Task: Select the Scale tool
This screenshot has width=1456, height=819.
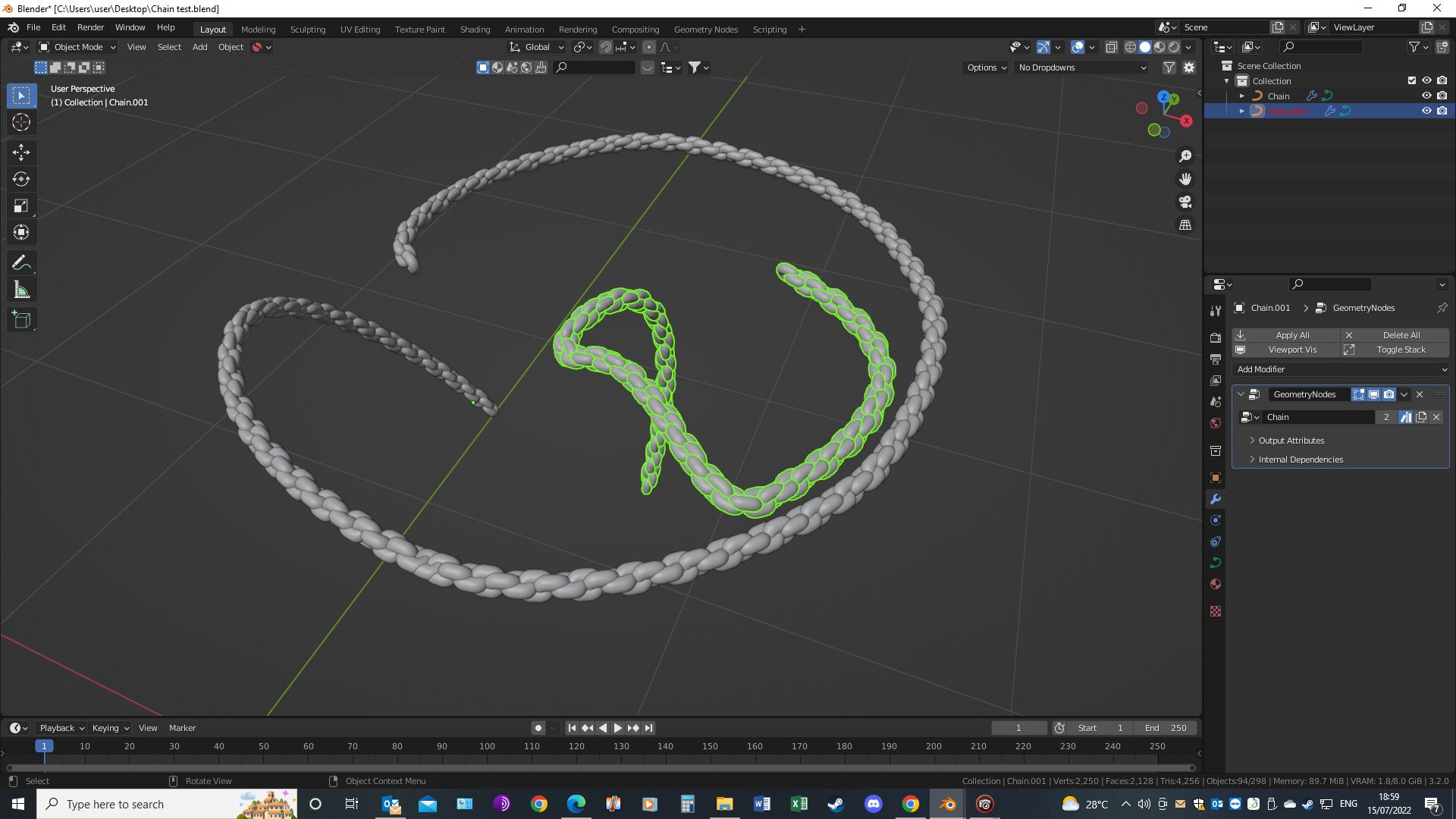Action: point(21,206)
